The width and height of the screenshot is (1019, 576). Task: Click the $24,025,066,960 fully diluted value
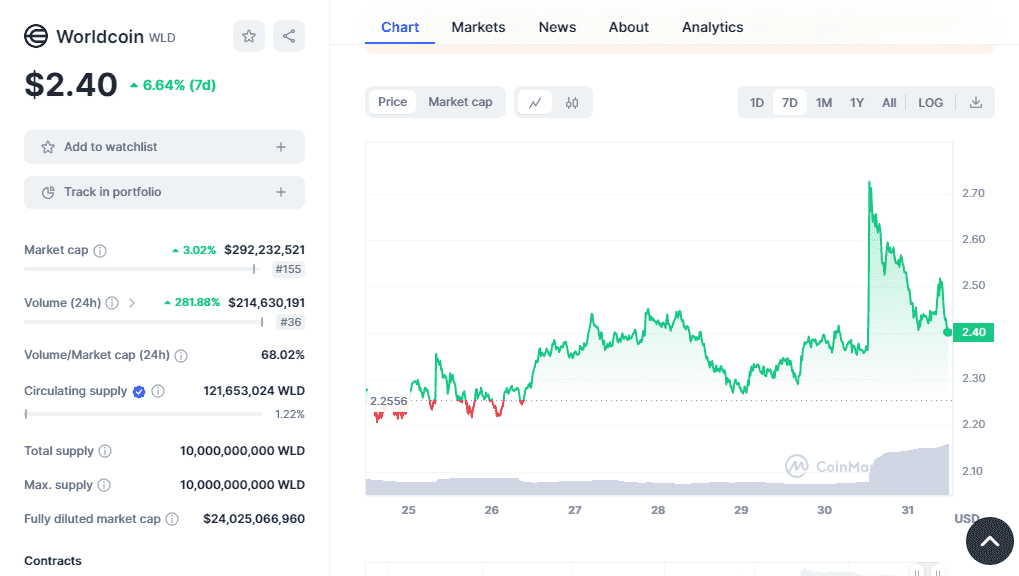pyautogui.click(x=254, y=519)
